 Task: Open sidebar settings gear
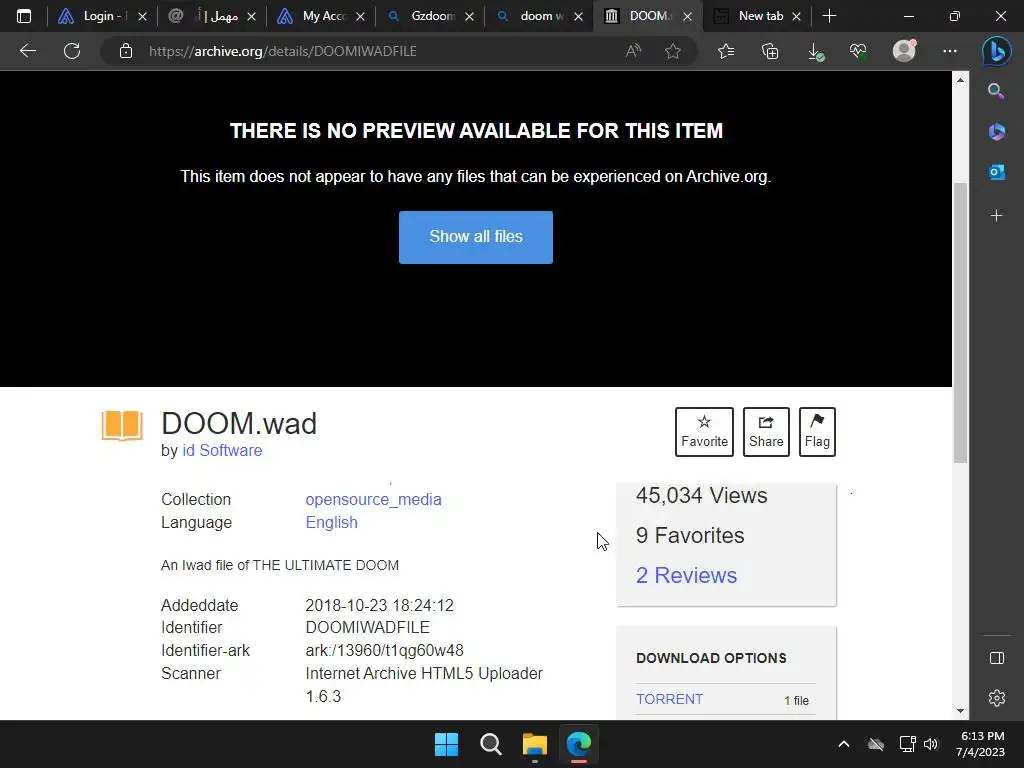(997, 698)
